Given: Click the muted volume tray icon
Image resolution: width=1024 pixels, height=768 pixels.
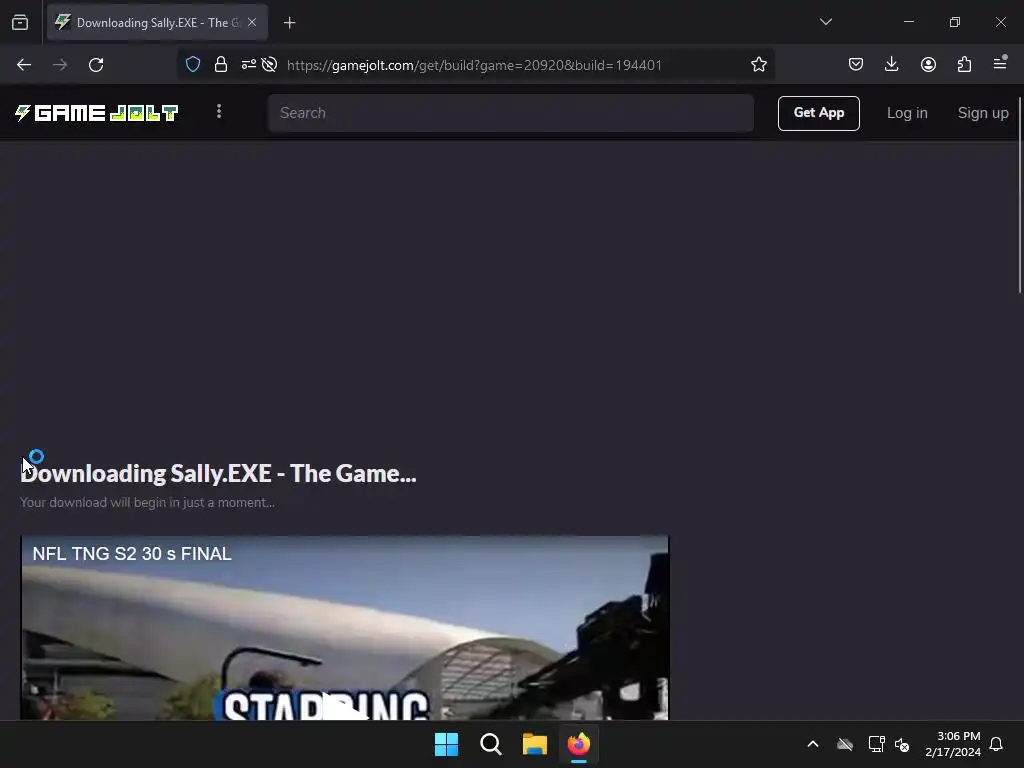Looking at the screenshot, I should point(902,744).
